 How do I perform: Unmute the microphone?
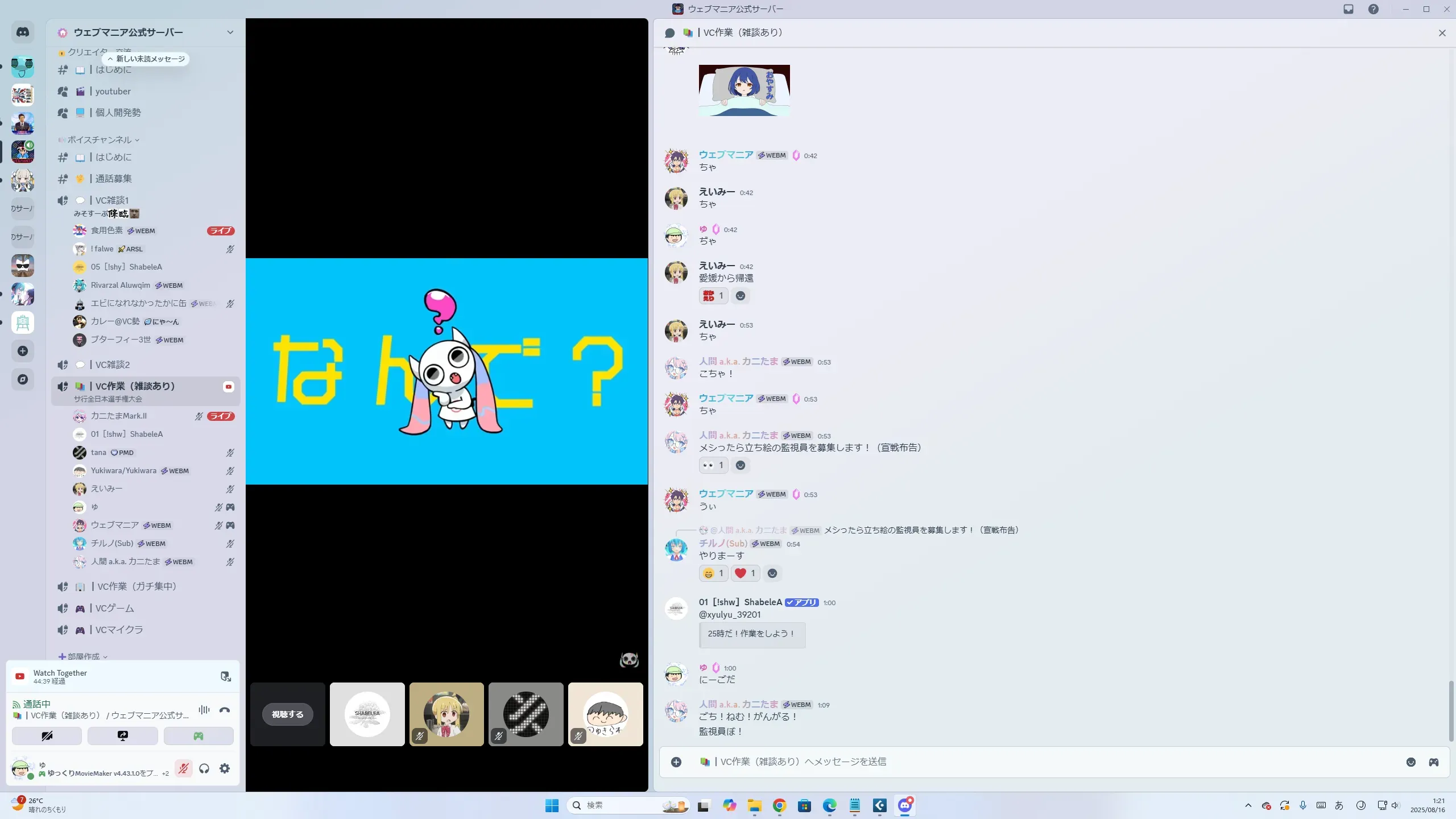[x=183, y=768]
